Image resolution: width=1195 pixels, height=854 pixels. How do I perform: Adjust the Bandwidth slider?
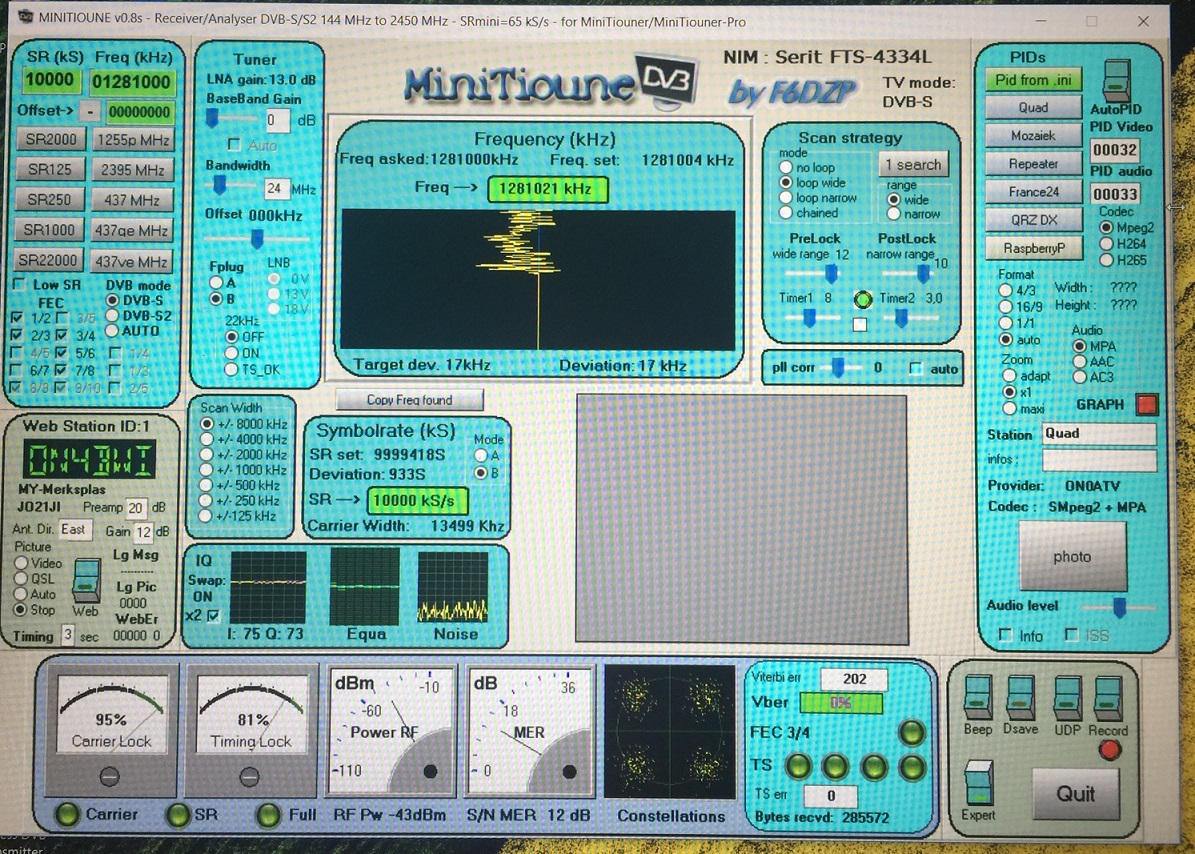219,184
